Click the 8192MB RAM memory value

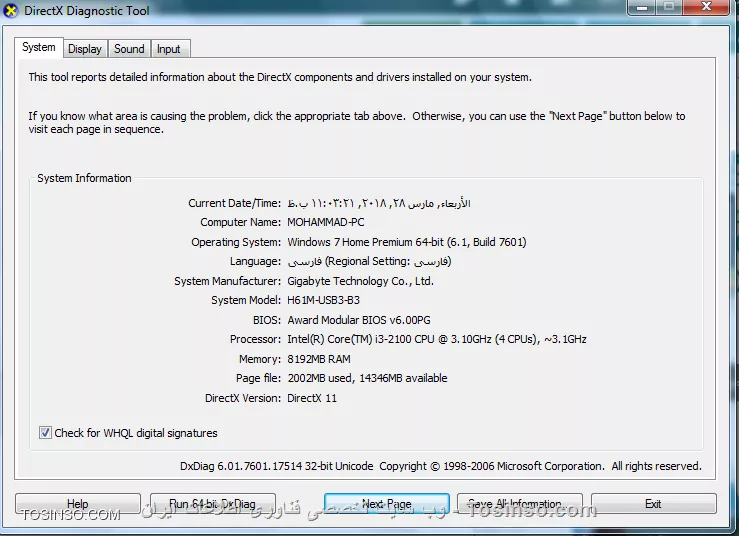[x=319, y=359]
